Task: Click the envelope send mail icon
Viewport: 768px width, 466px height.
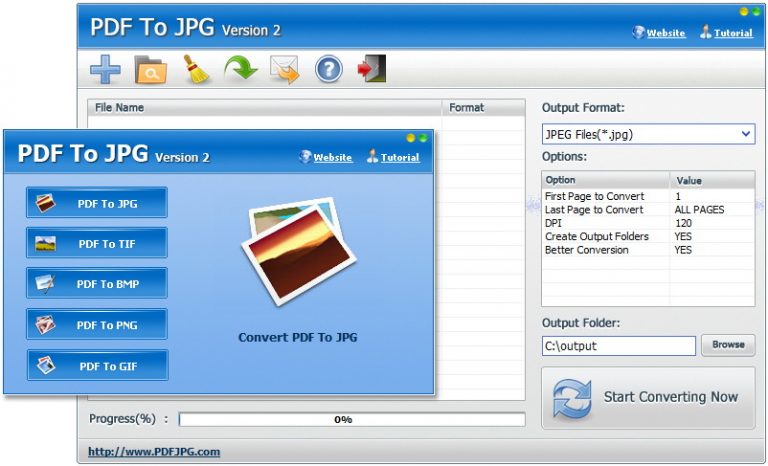Action: [x=285, y=70]
